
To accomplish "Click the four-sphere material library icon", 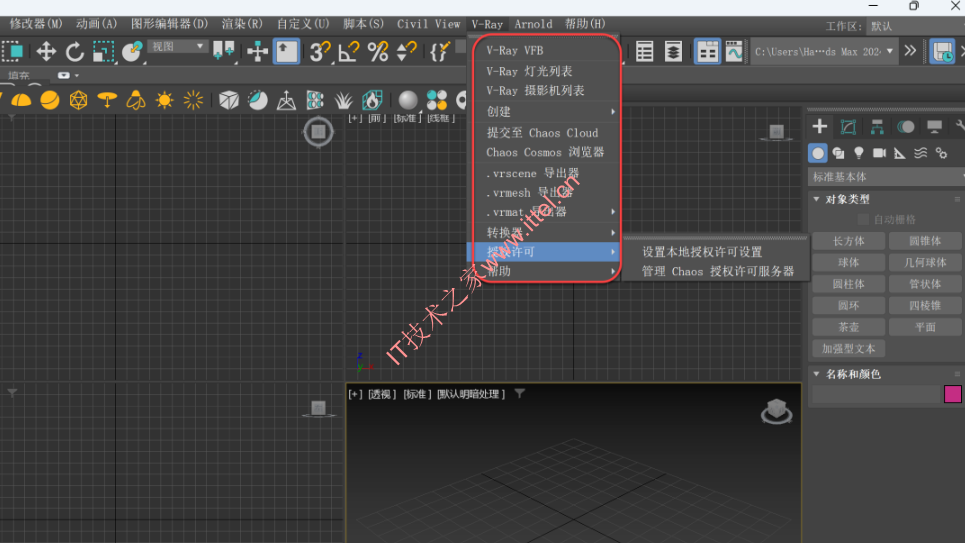I will click(437, 100).
